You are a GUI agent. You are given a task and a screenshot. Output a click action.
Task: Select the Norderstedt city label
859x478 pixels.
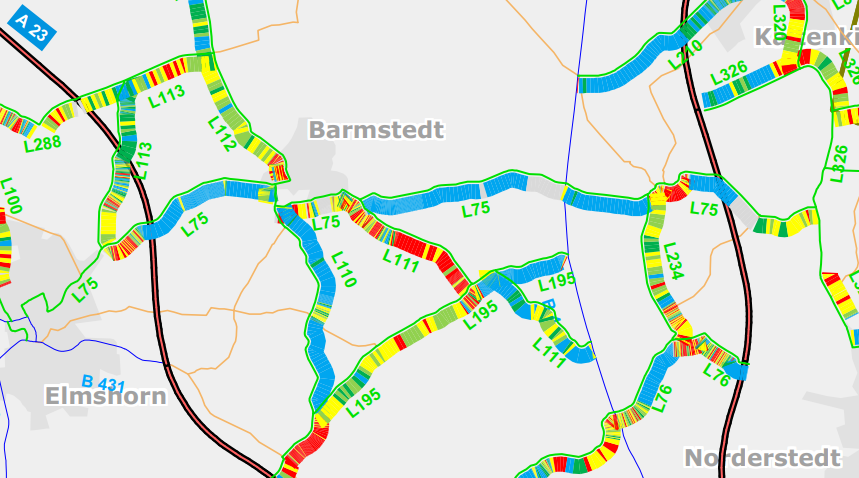pos(763,458)
